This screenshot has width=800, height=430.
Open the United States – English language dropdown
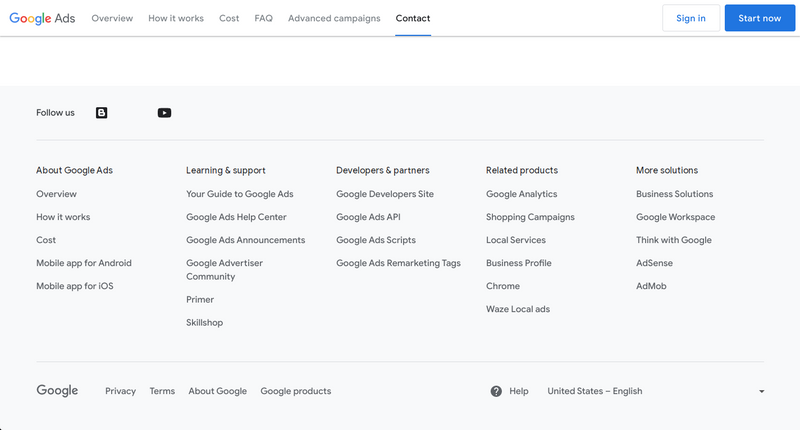(x=656, y=391)
